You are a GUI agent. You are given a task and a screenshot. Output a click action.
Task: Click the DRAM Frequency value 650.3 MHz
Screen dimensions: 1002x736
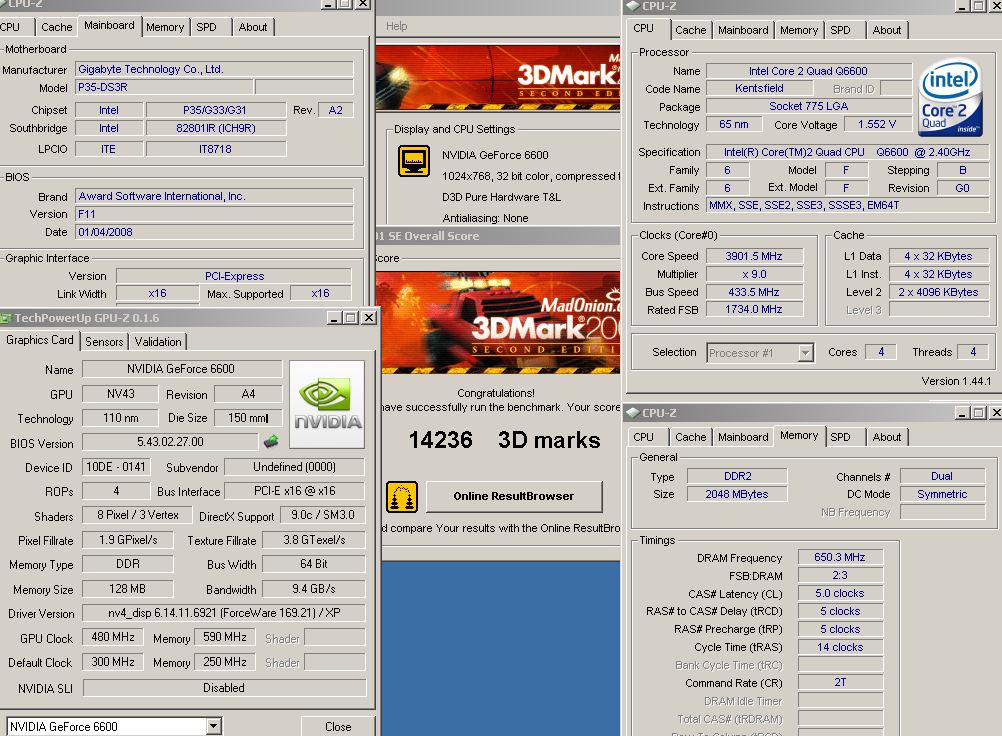click(x=840, y=557)
